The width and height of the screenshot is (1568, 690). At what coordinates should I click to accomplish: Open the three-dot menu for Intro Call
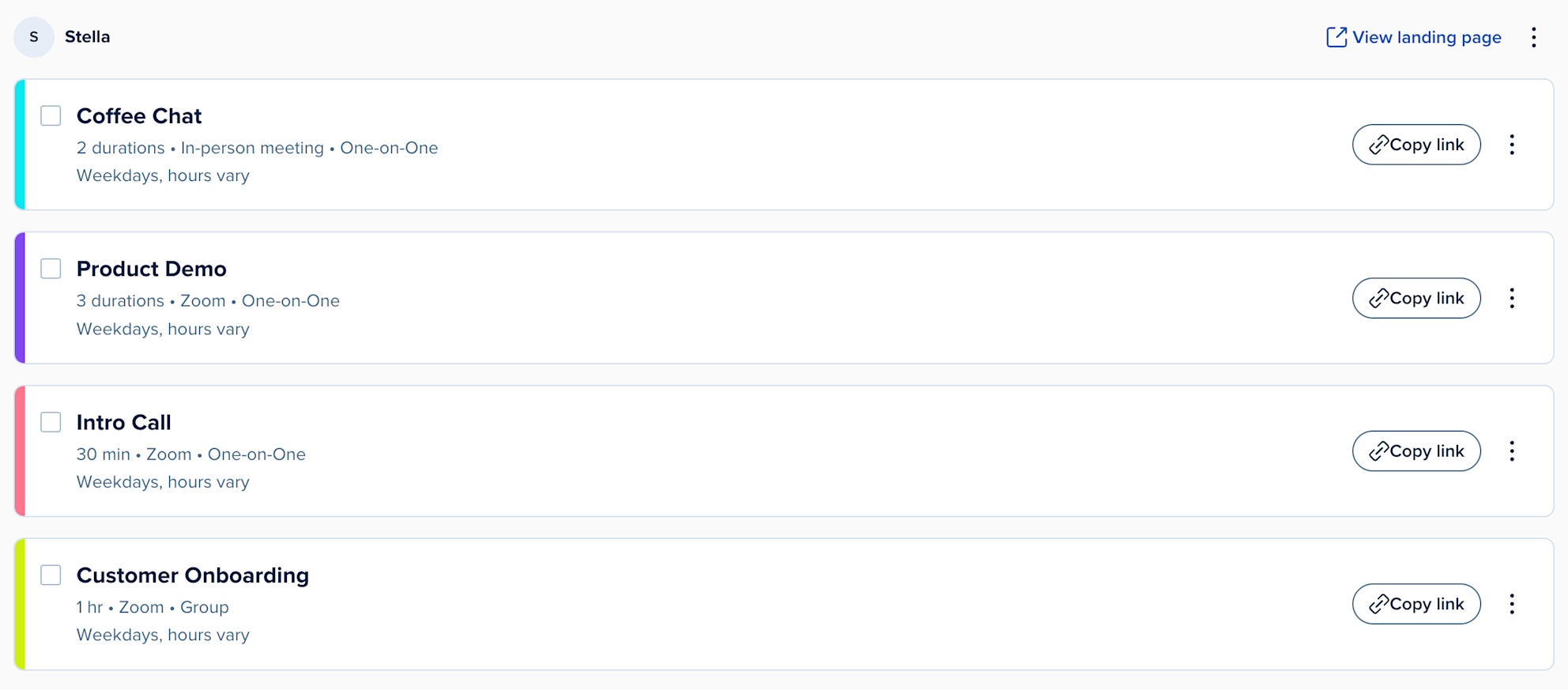pos(1512,451)
